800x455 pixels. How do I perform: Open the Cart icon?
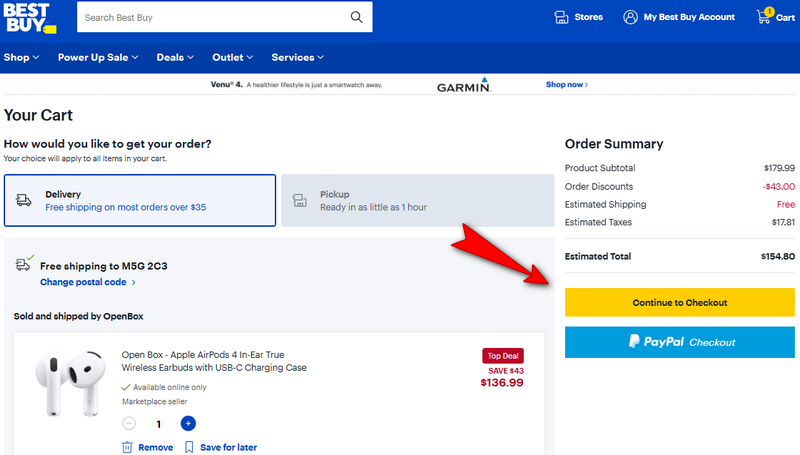(775, 17)
